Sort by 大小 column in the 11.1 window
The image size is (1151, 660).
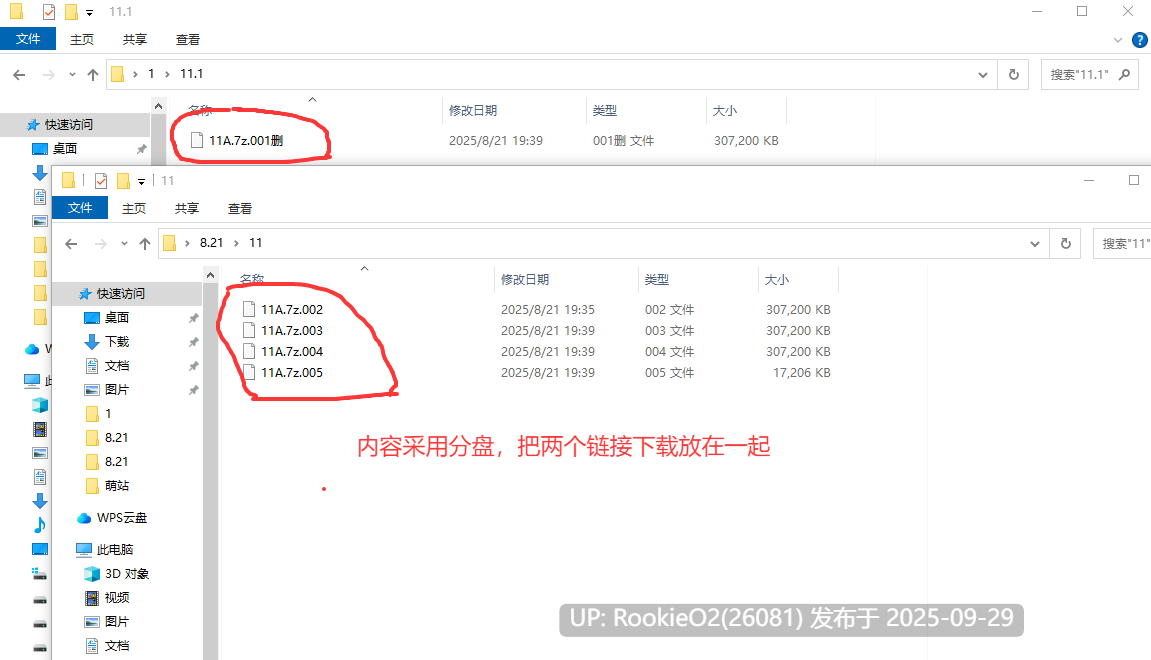(725, 111)
